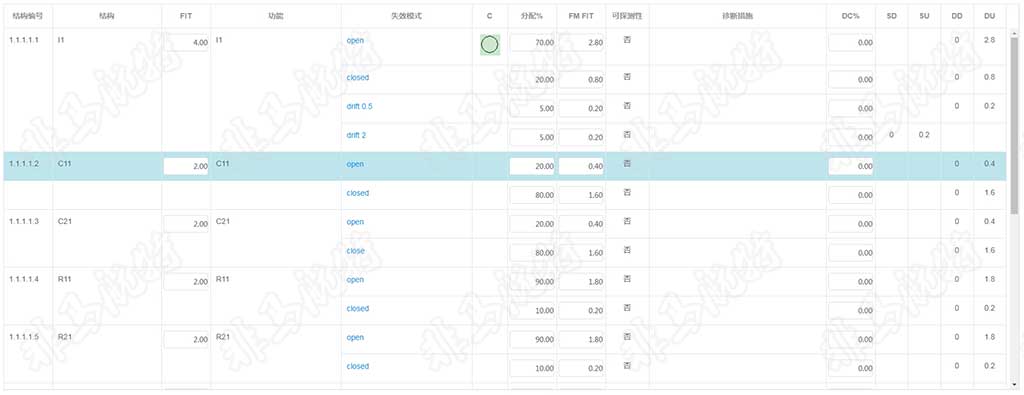Click the 5.00 allocation field for drift 2

click(x=532, y=137)
